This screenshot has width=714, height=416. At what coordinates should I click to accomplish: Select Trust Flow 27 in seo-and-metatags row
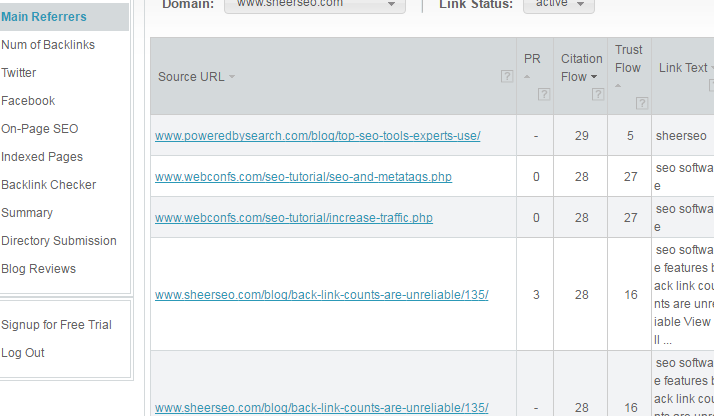tap(630, 177)
